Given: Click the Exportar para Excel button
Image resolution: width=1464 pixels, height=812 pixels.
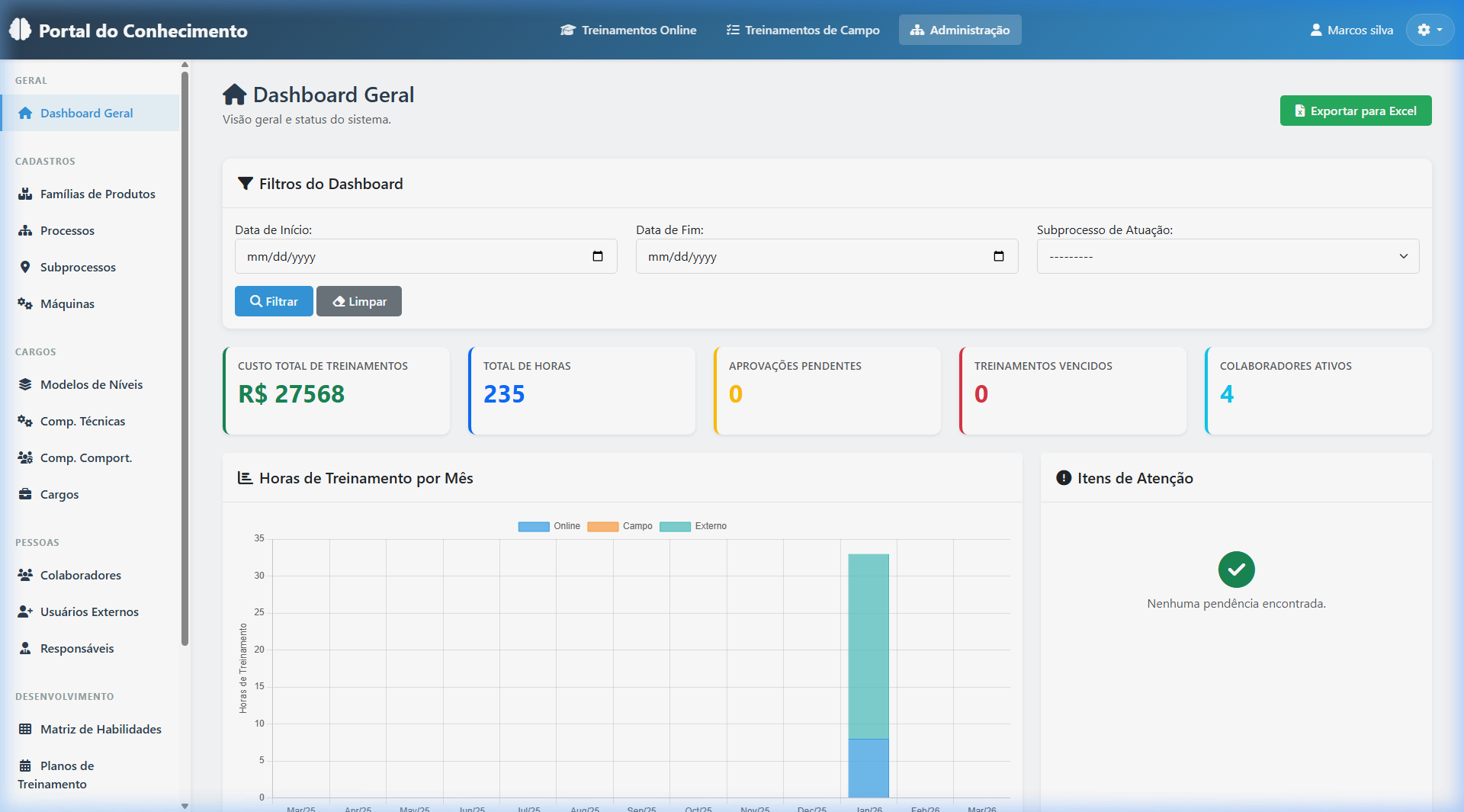Looking at the screenshot, I should pyautogui.click(x=1356, y=111).
